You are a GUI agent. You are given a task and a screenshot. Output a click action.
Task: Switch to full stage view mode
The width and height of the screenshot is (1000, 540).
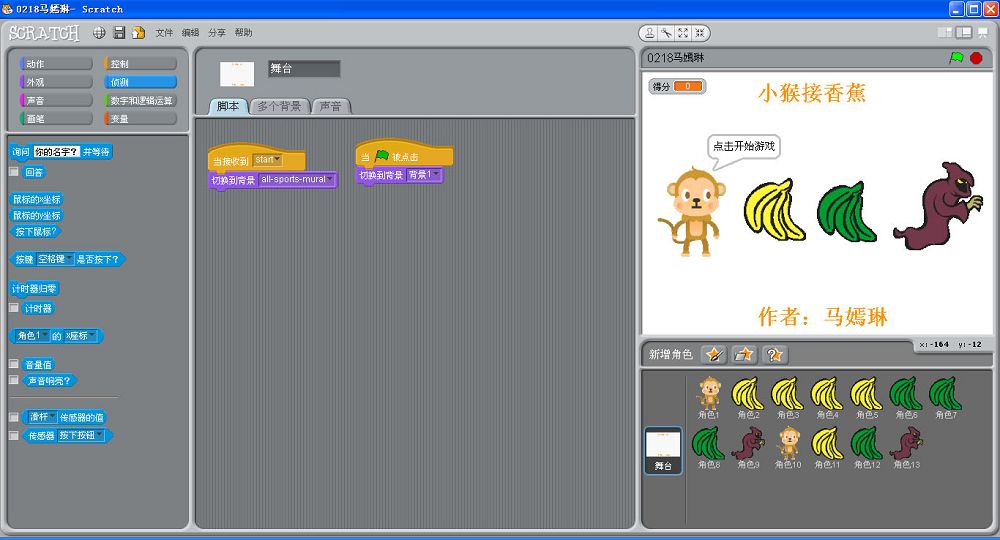click(x=964, y=33)
